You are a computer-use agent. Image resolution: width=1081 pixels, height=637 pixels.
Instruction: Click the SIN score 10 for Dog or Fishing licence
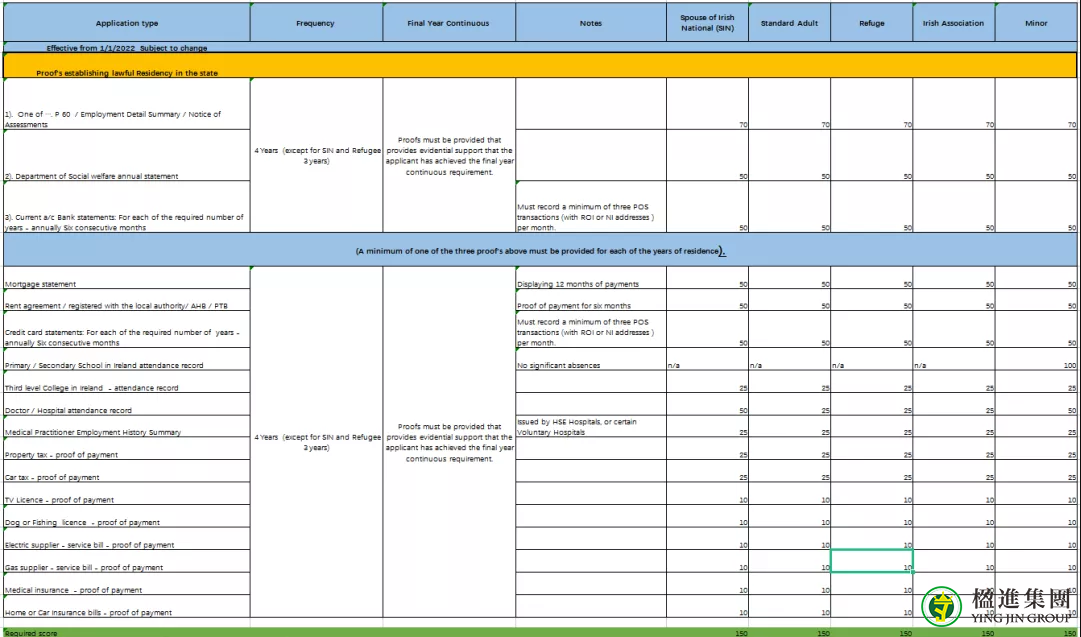pos(707,516)
